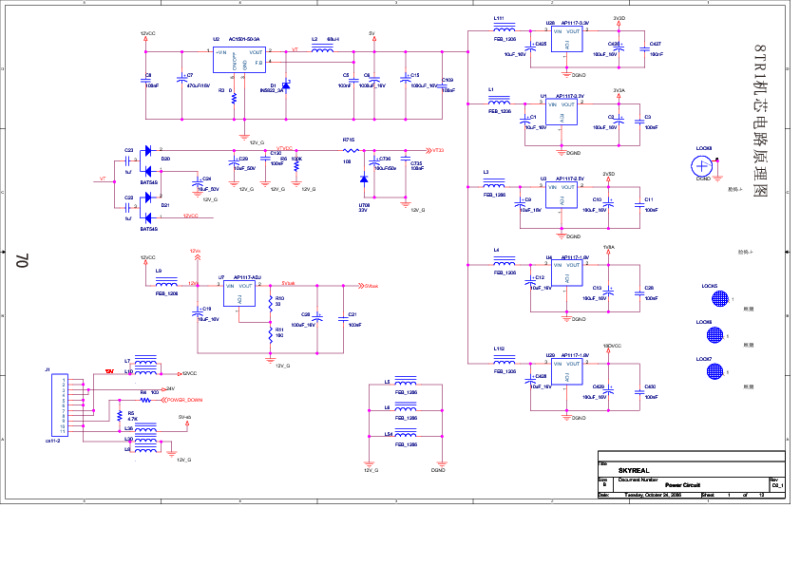Select the U29 regulator block

pos(566,372)
